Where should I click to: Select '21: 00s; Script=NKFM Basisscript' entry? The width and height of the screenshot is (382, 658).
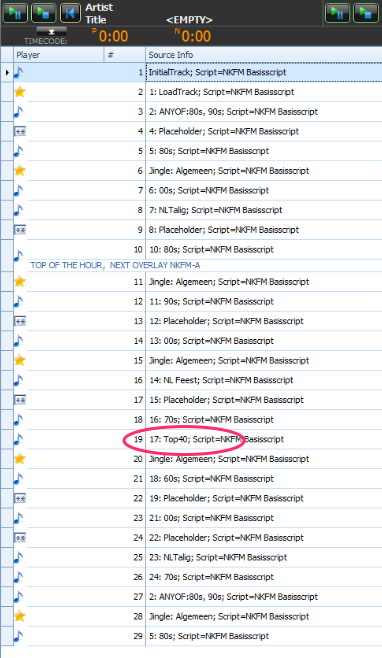point(211,518)
